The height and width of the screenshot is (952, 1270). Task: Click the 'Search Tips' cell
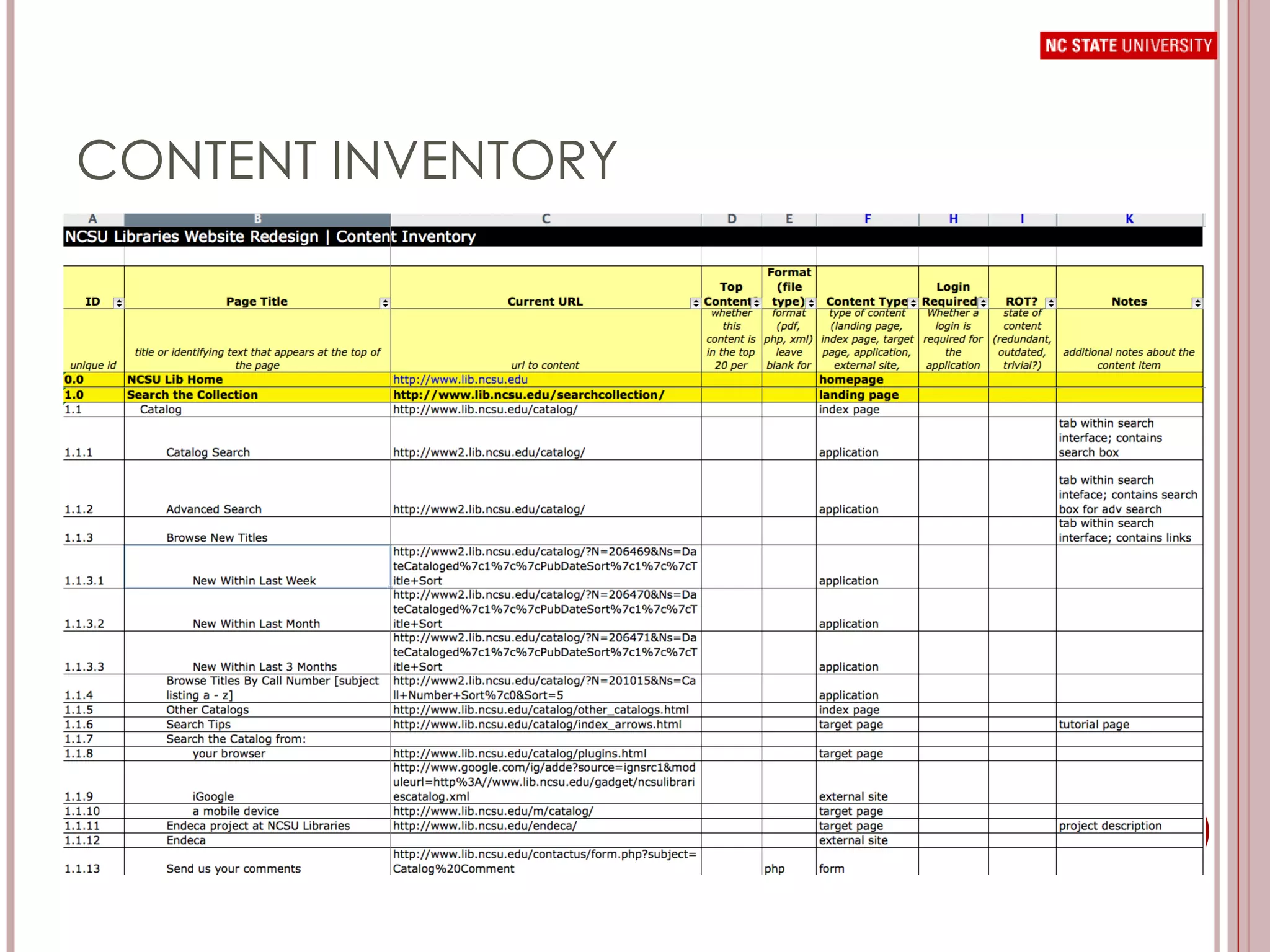pyautogui.click(x=257, y=725)
